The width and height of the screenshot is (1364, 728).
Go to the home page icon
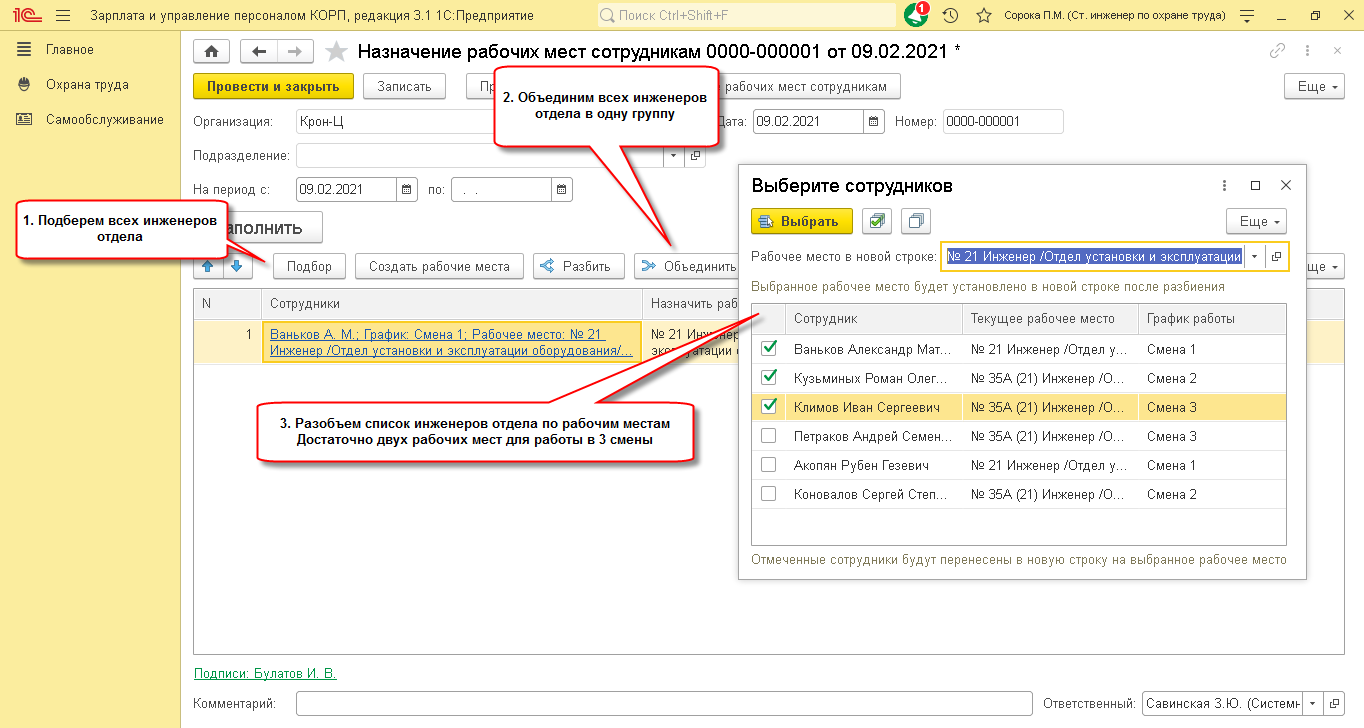(x=211, y=52)
